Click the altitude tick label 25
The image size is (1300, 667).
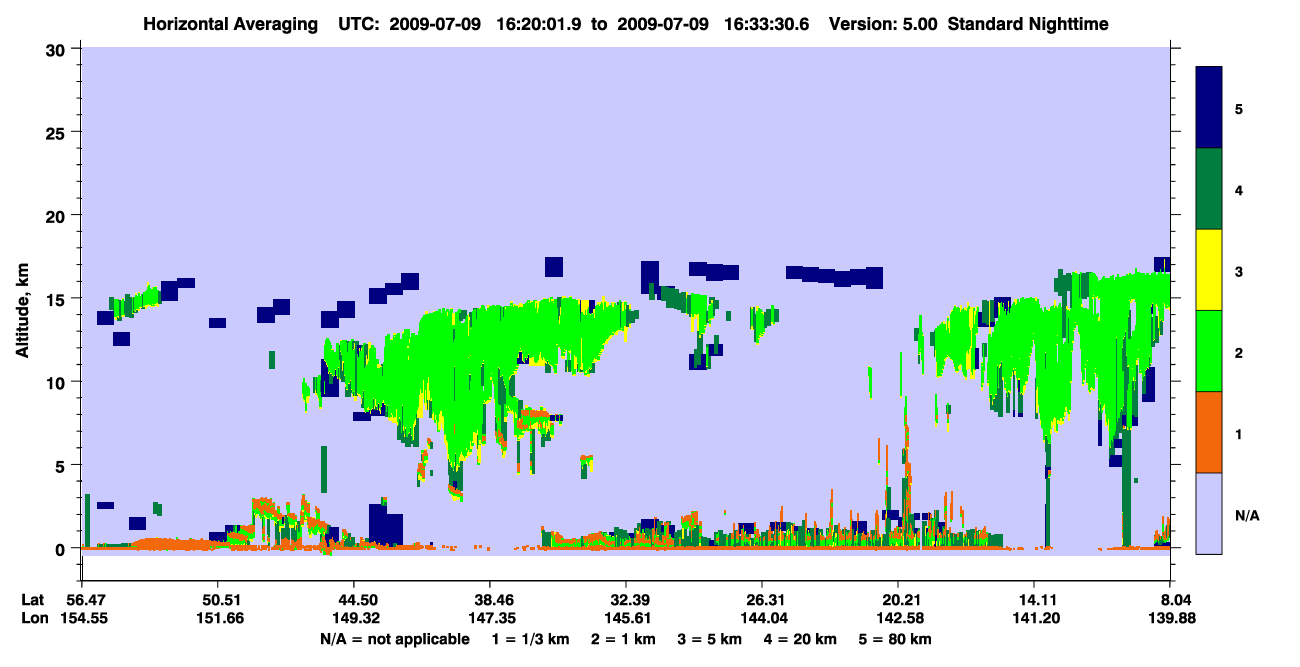pos(58,132)
